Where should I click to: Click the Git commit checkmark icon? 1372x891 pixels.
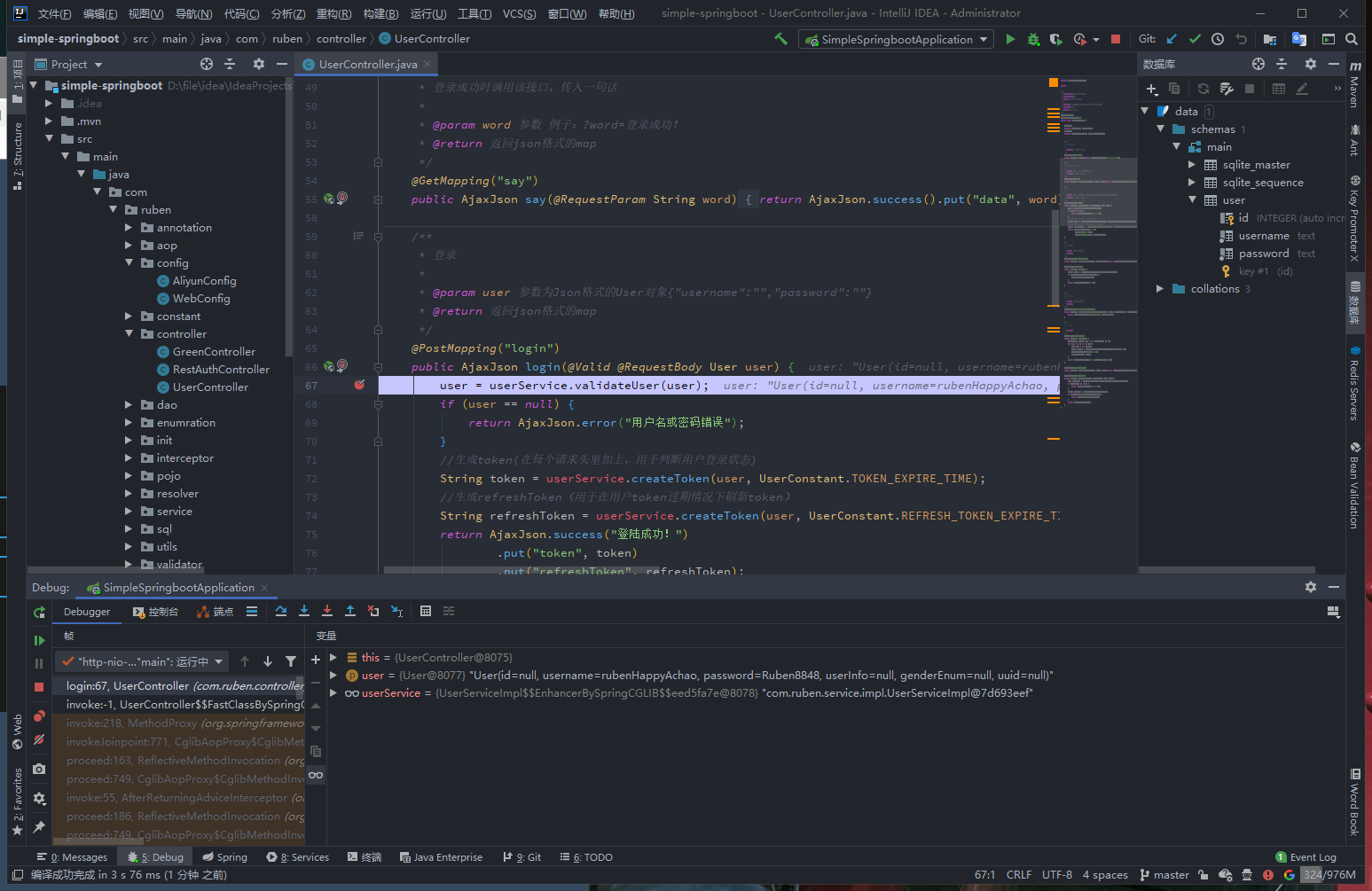[1195, 39]
